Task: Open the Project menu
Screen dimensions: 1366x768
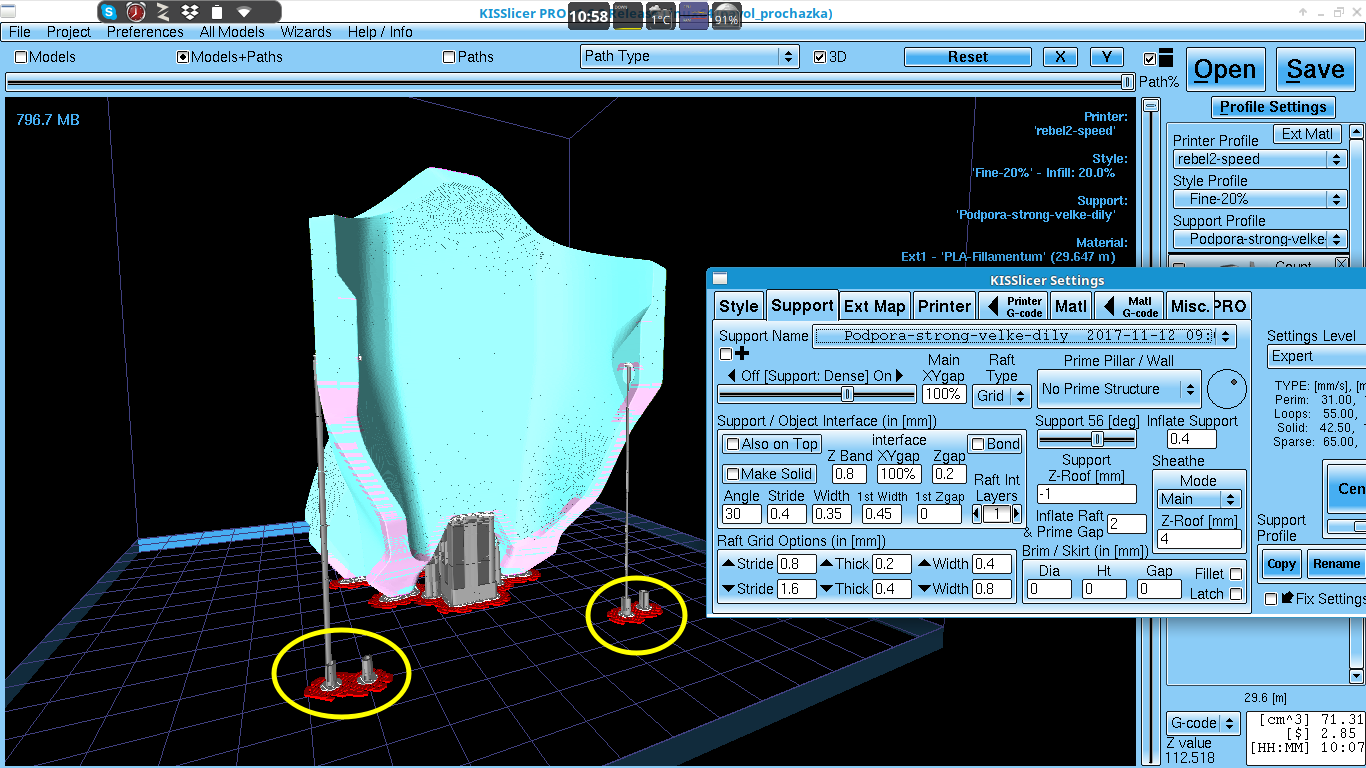Action: tap(69, 32)
